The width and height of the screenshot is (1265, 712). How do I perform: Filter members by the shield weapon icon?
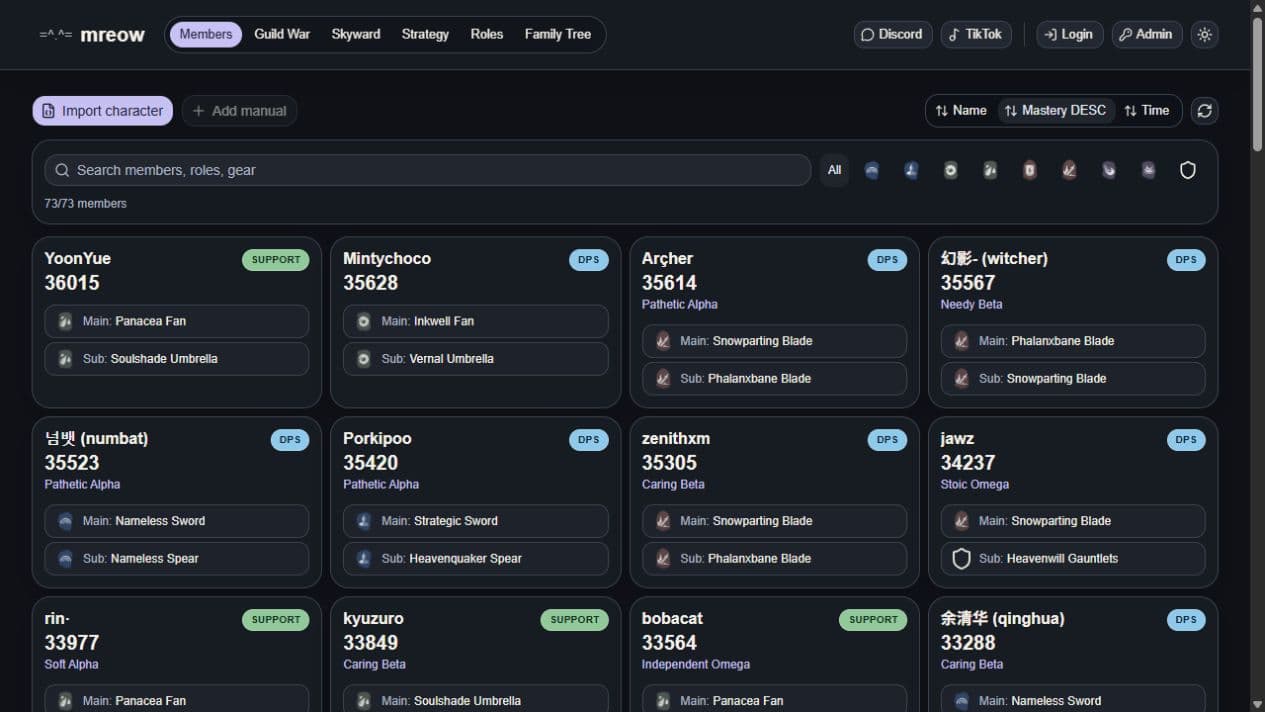pyautogui.click(x=1188, y=170)
